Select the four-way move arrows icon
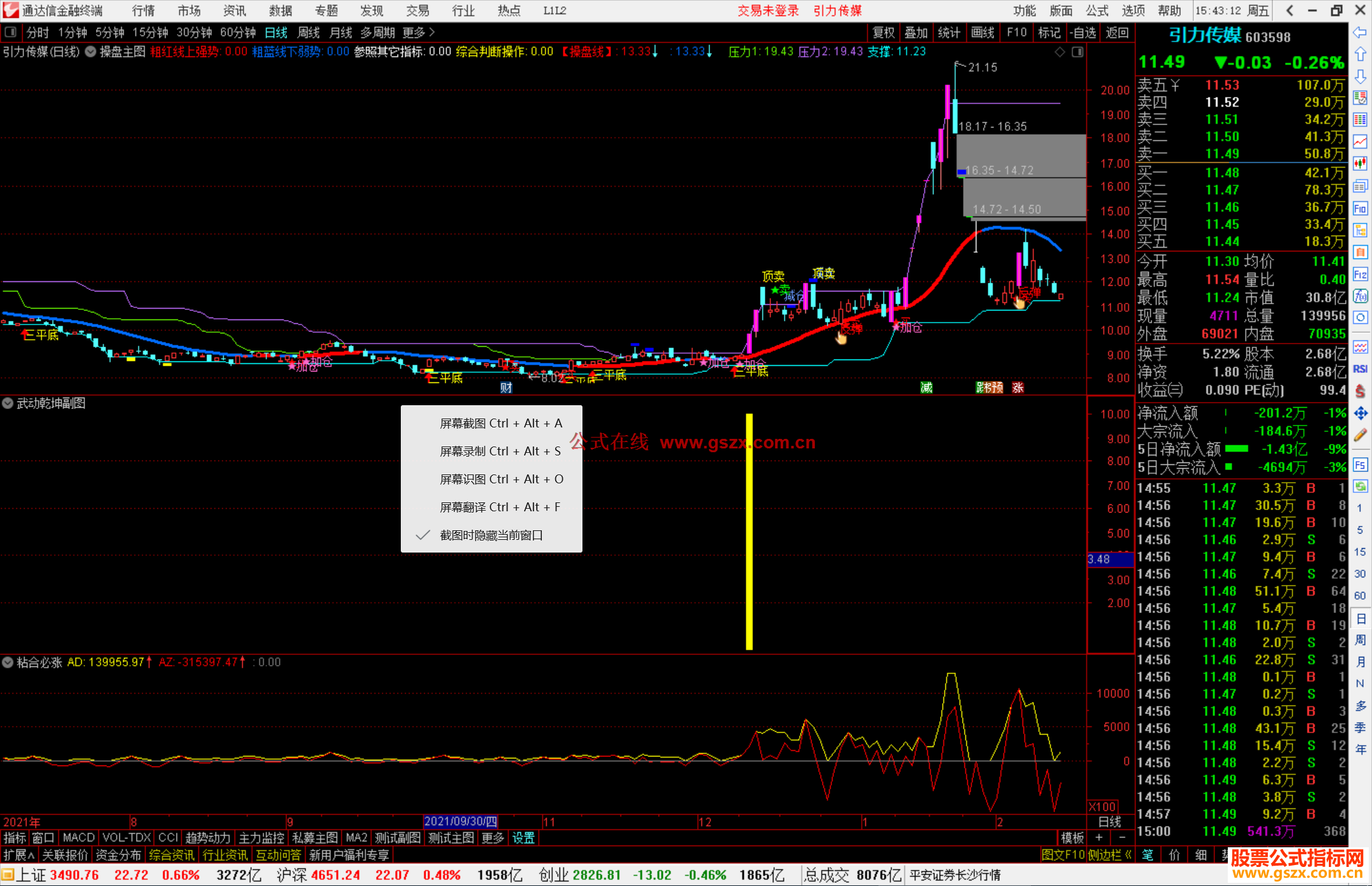Screen dimensions: 1372x886 point(1360,413)
